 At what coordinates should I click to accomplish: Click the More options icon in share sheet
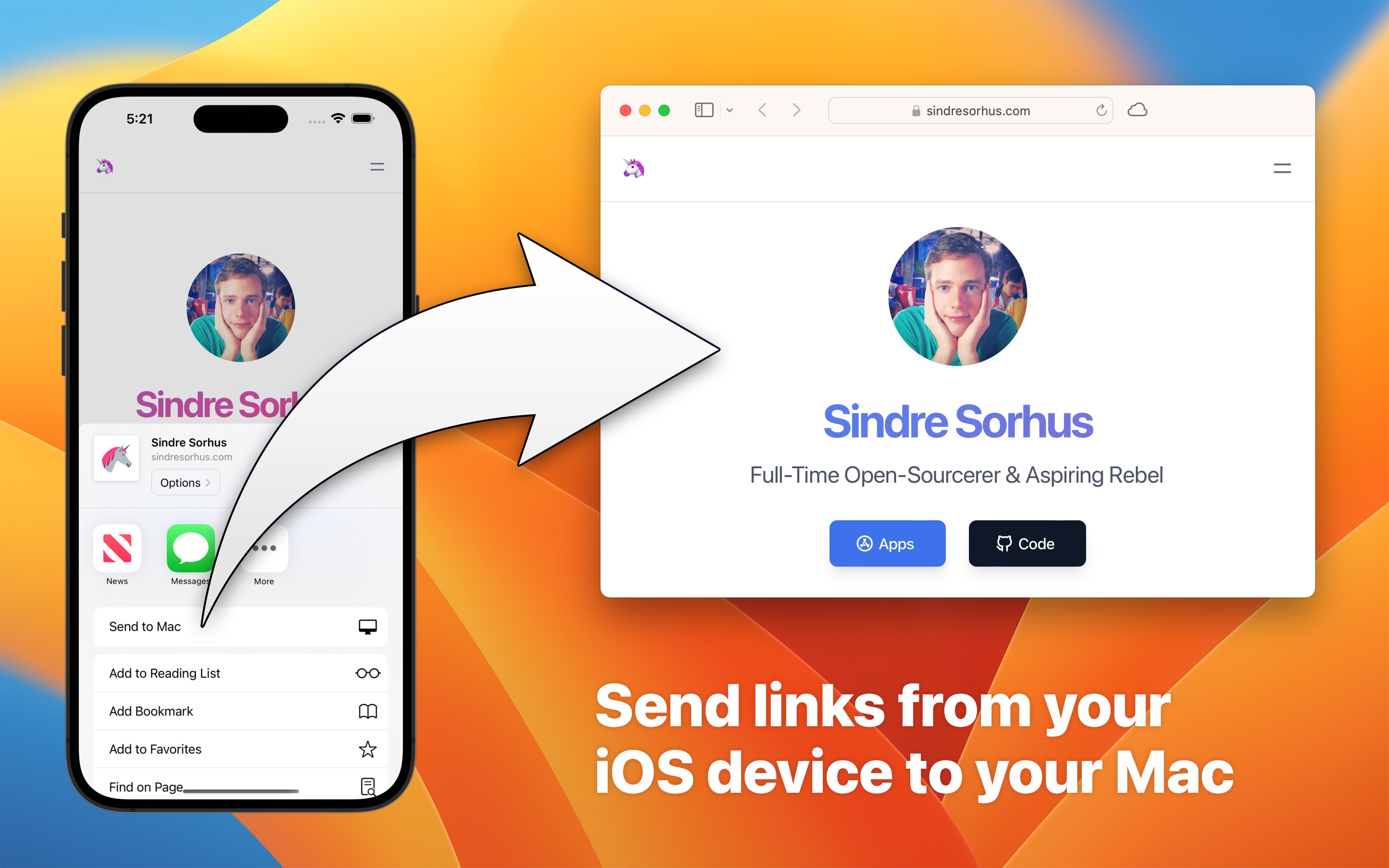point(263,548)
